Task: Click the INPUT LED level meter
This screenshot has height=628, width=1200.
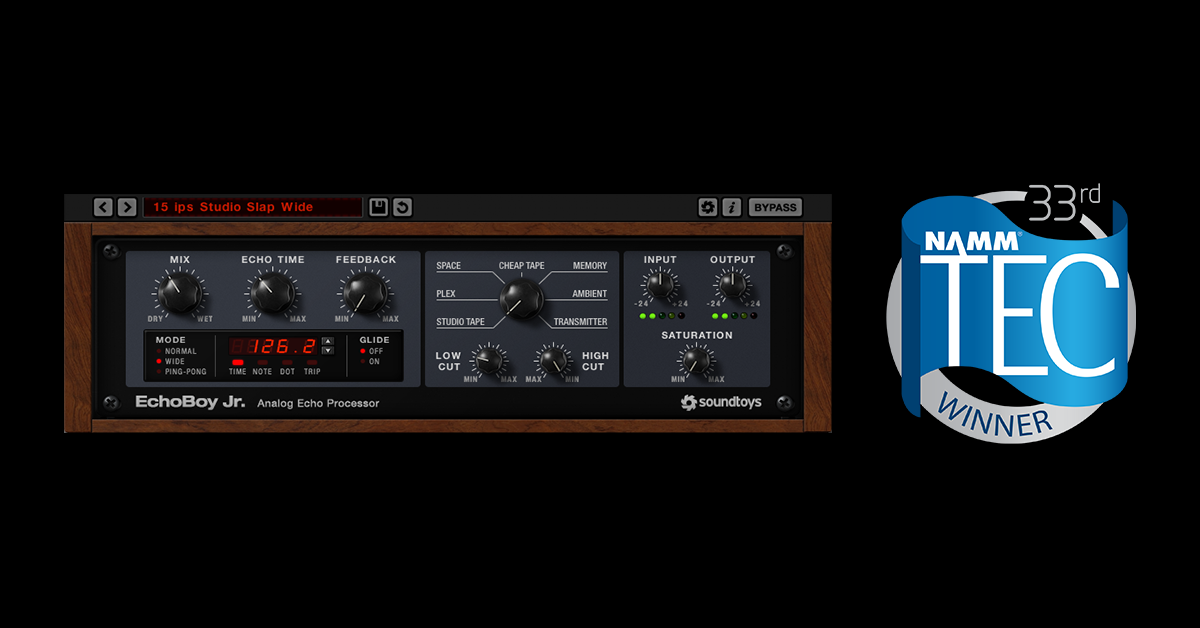Action: (660, 316)
